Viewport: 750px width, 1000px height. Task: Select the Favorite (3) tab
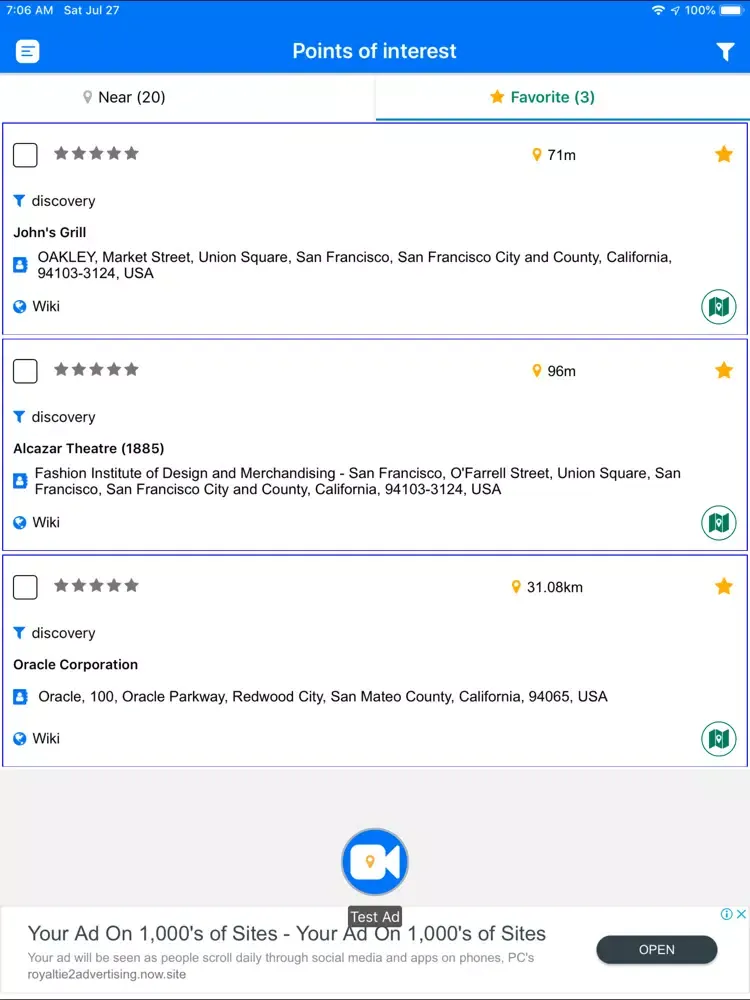pyautogui.click(x=542, y=97)
